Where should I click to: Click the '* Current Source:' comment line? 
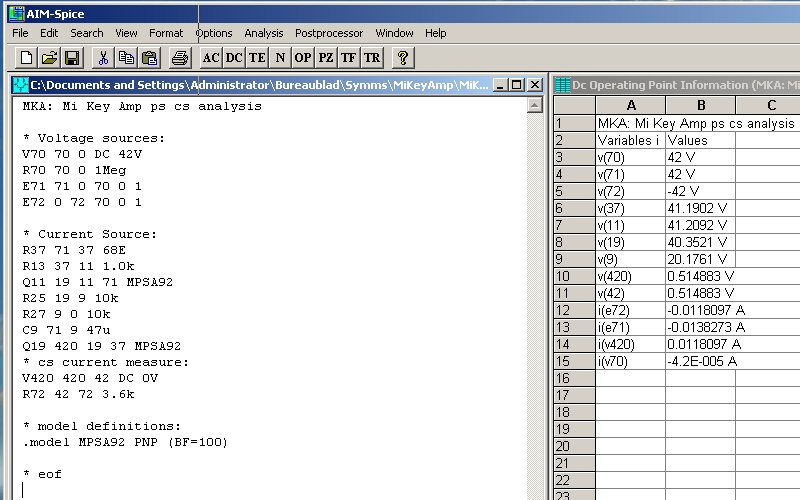[x=90, y=234]
